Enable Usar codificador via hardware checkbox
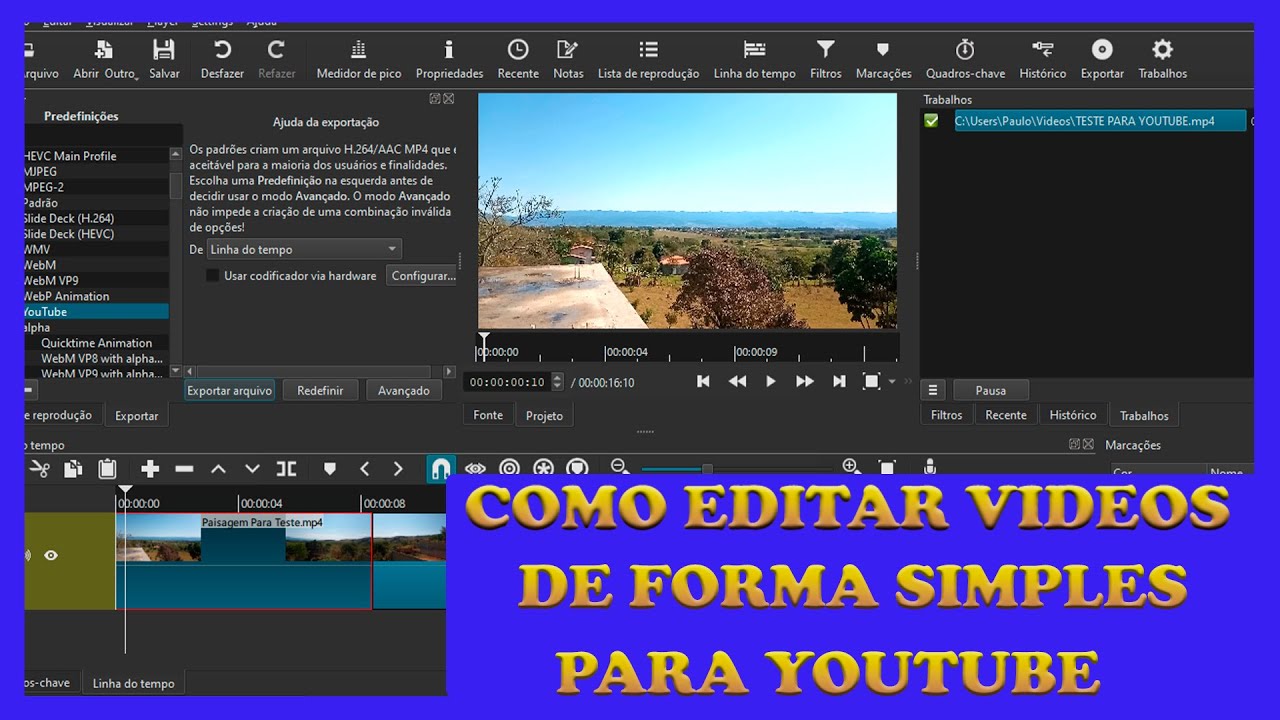 pos(212,275)
